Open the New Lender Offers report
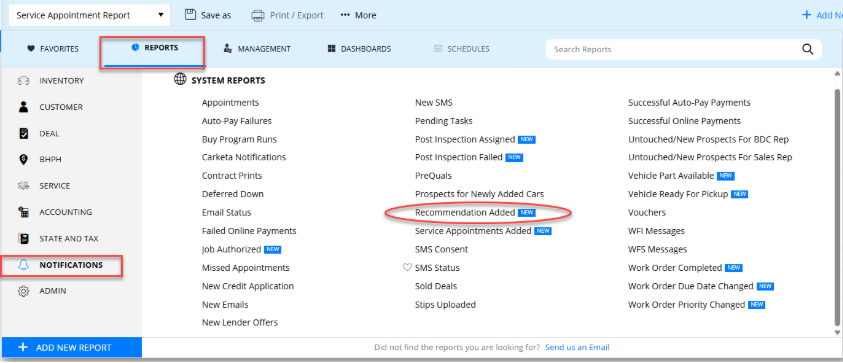 tap(240, 323)
